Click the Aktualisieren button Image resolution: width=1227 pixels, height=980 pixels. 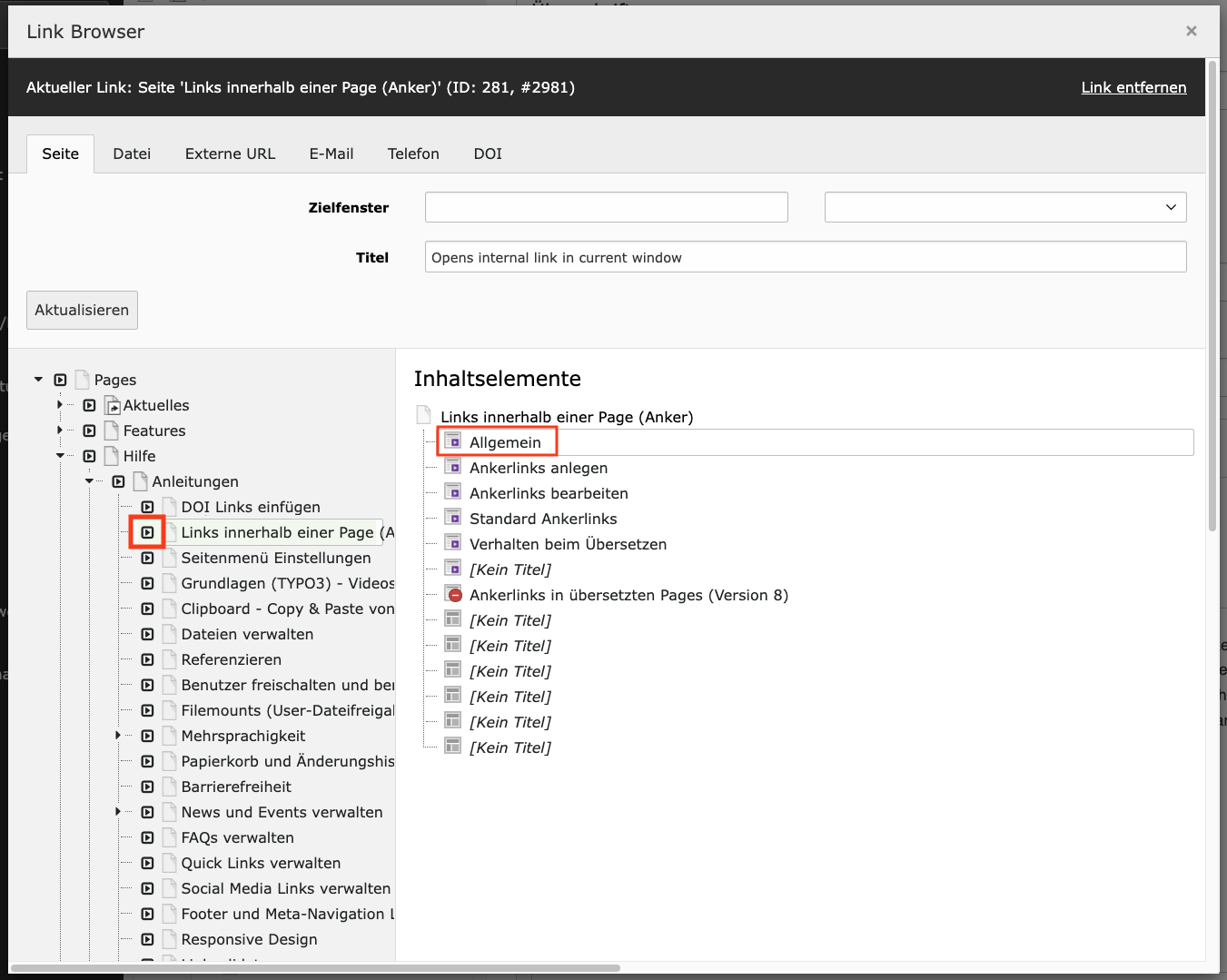(82, 310)
